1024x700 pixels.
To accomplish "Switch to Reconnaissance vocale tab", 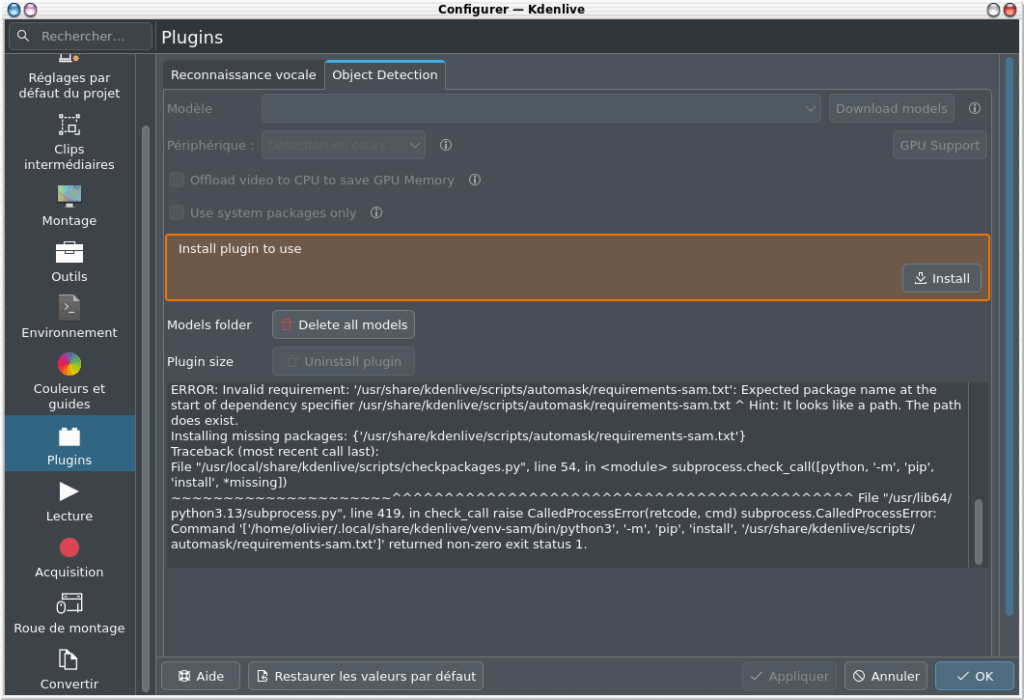I will coord(243,75).
